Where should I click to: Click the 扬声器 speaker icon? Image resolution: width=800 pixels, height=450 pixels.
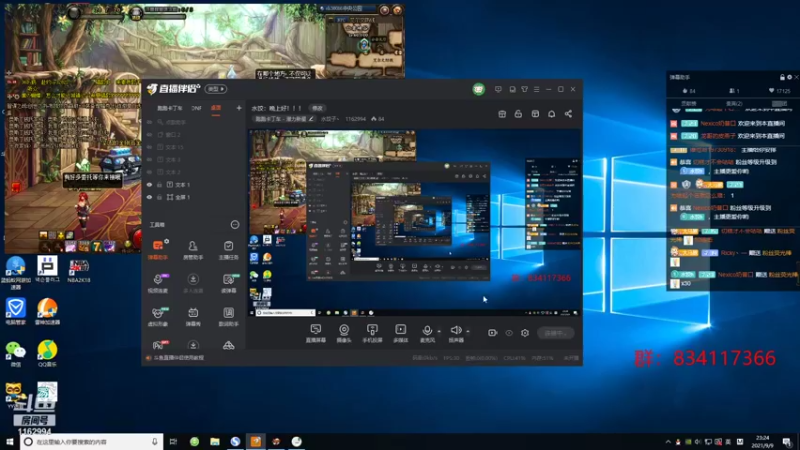point(456,331)
